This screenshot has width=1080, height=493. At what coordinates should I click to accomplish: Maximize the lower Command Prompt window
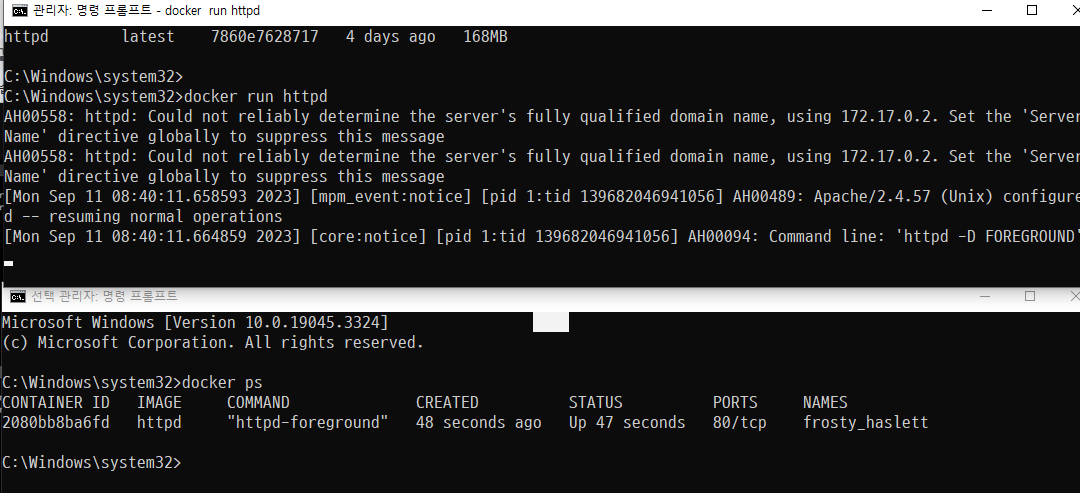click(1030, 296)
